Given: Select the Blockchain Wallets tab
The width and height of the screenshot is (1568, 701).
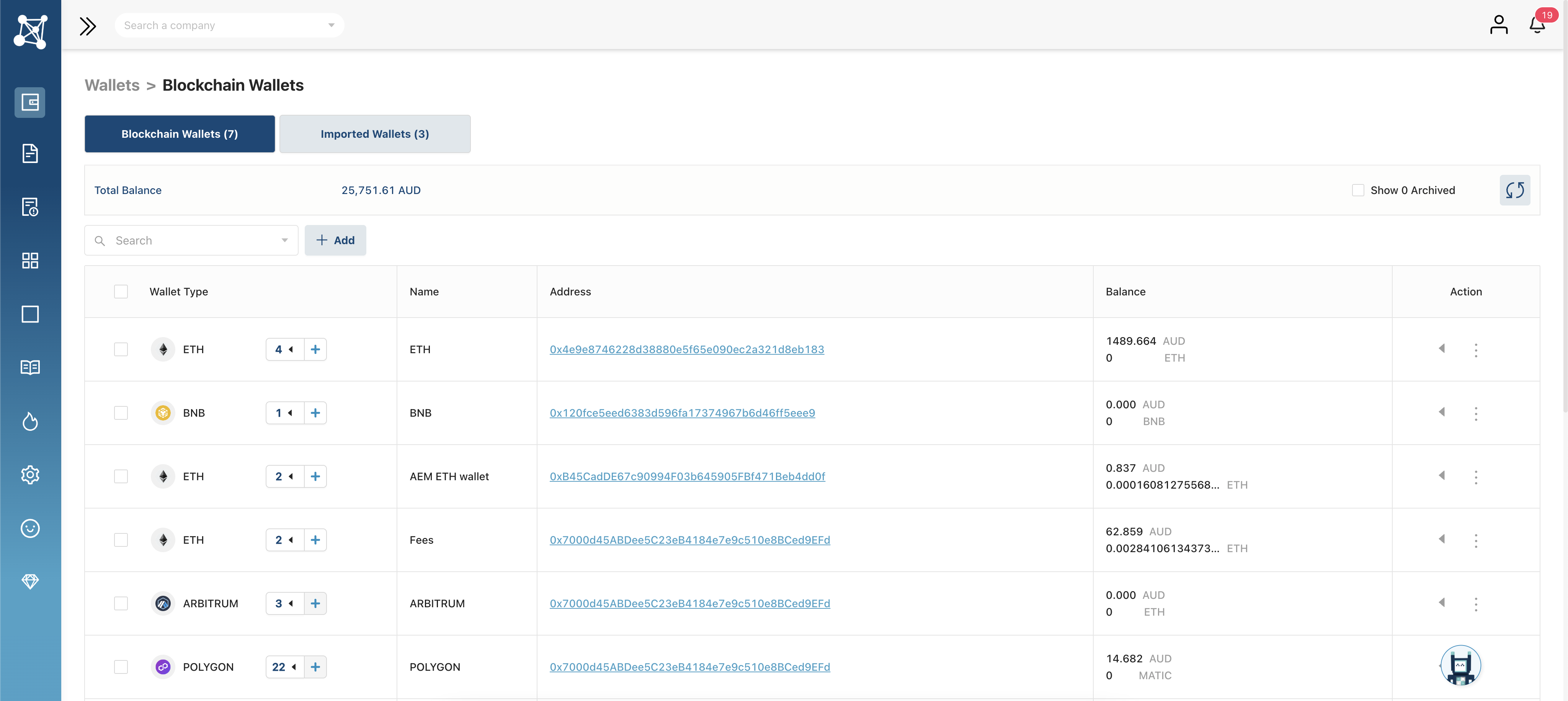Looking at the screenshot, I should point(180,134).
